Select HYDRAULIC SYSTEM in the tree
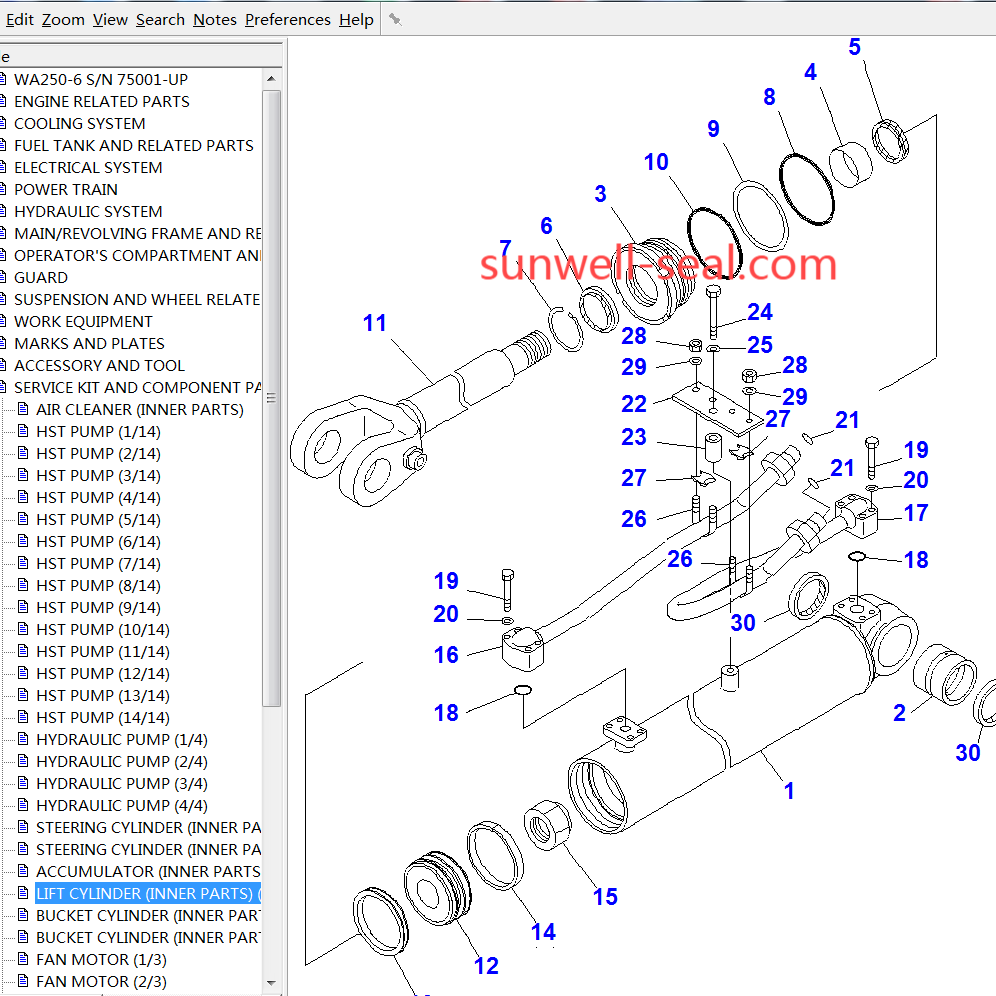Image resolution: width=996 pixels, height=996 pixels. click(88, 211)
